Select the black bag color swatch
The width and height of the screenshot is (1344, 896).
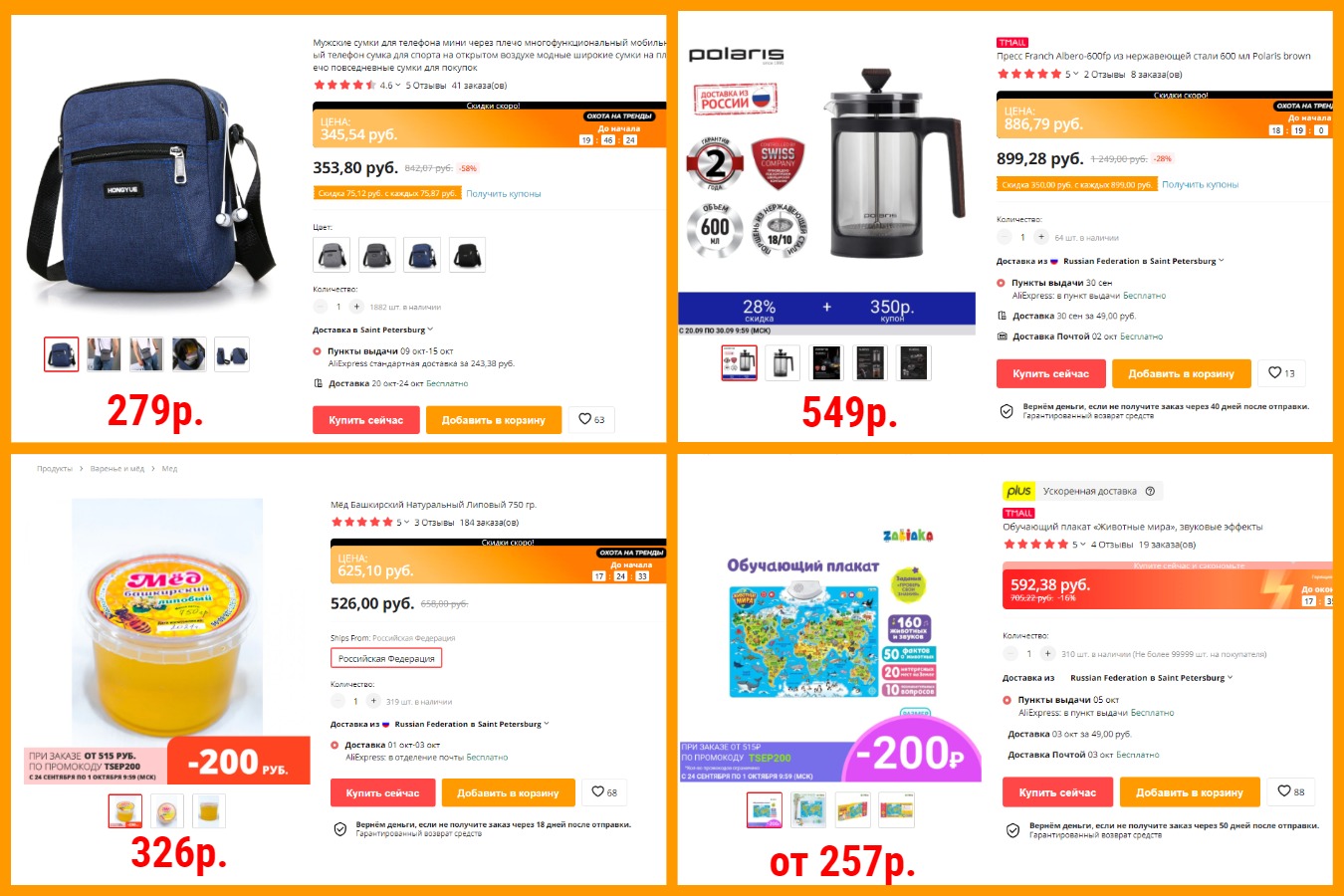pyautogui.click(x=467, y=256)
